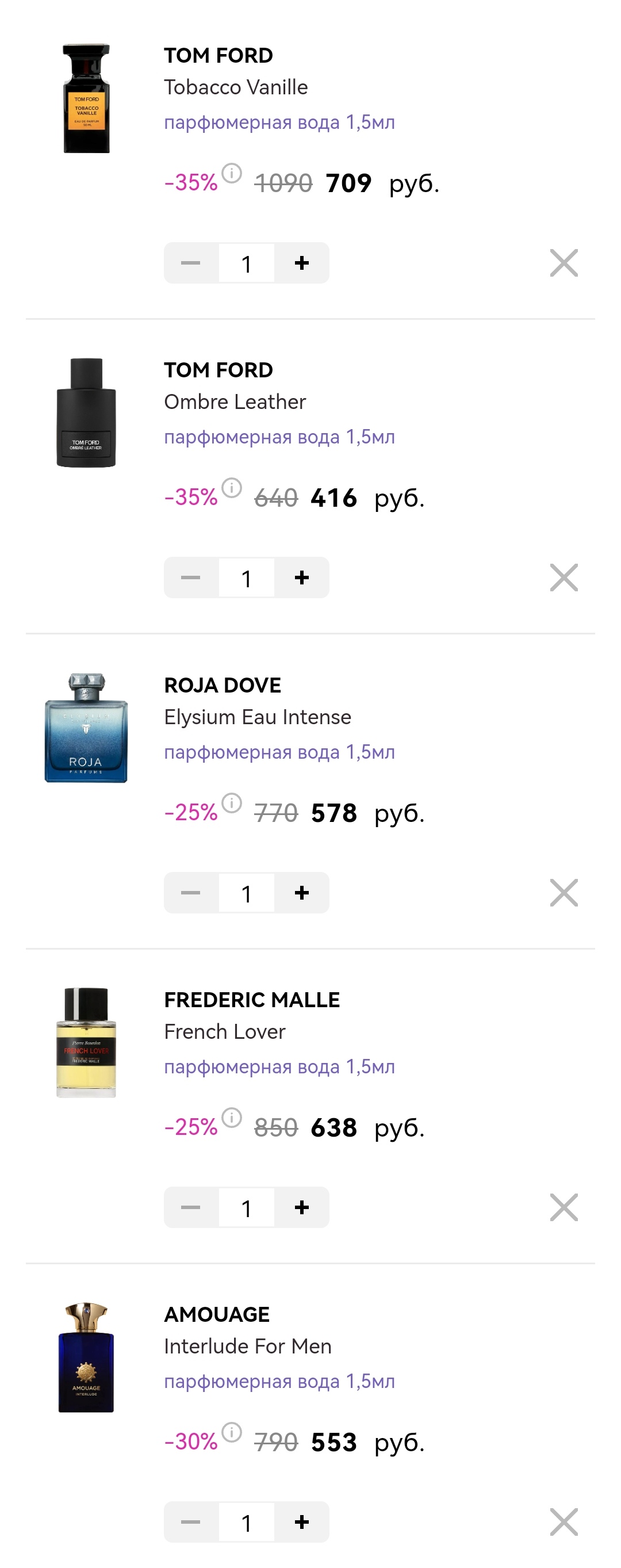The height and width of the screenshot is (1568, 621).
Task: Remove French Lover with the X icon
Action: (x=563, y=1207)
